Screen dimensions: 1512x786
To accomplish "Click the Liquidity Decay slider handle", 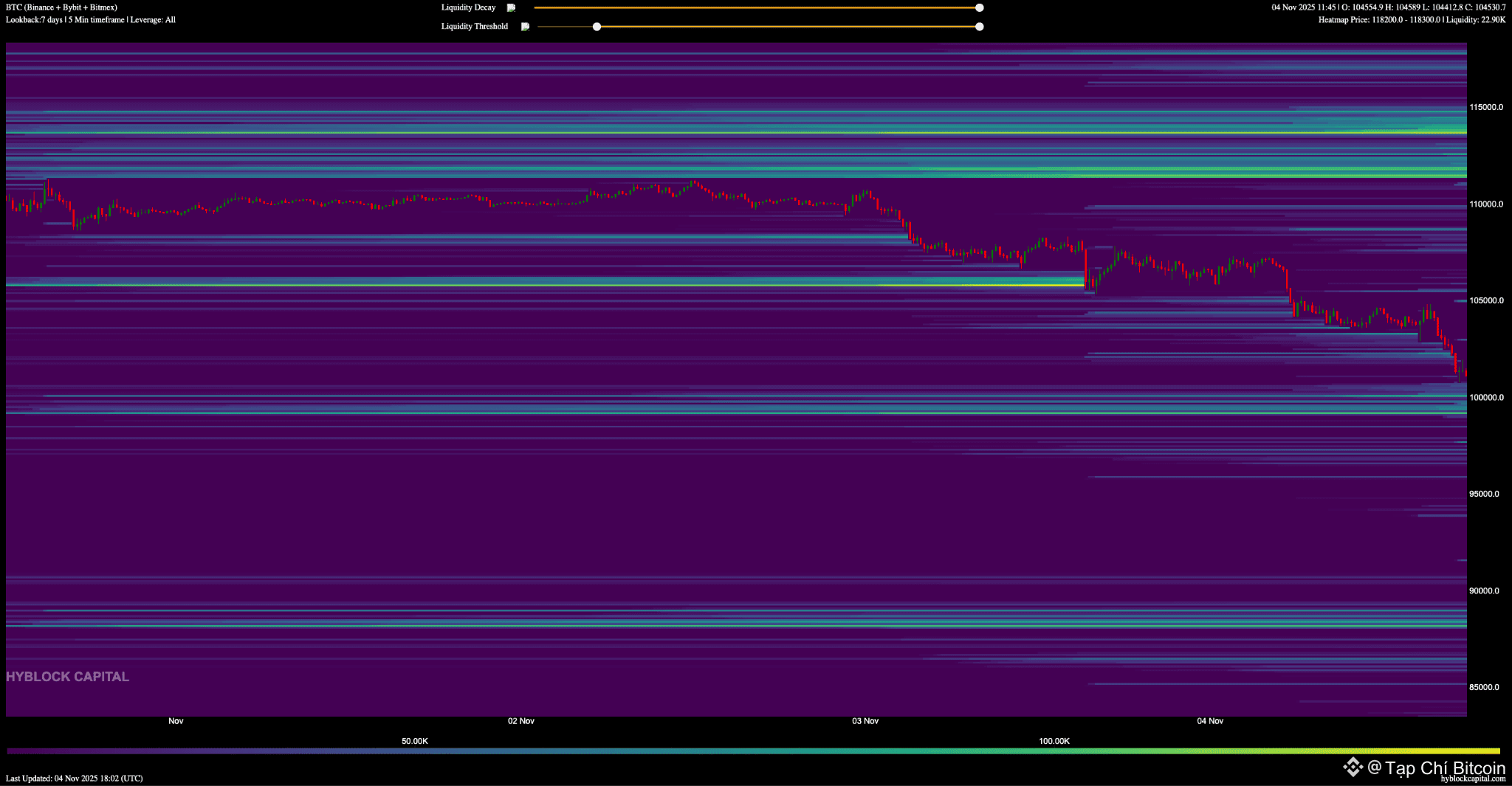I will [979, 7].
